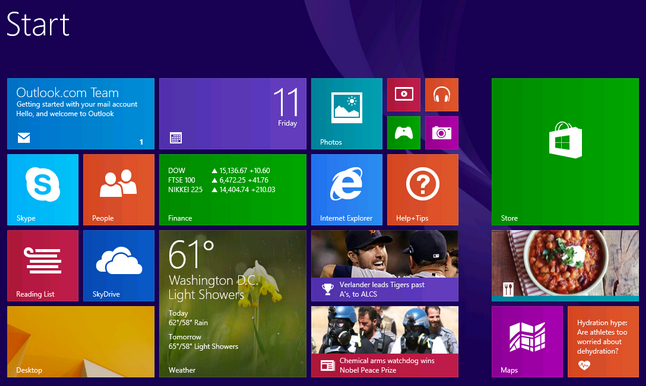Open the Finance tile with stock indexes
The width and height of the screenshot is (646, 386).
coord(233,189)
